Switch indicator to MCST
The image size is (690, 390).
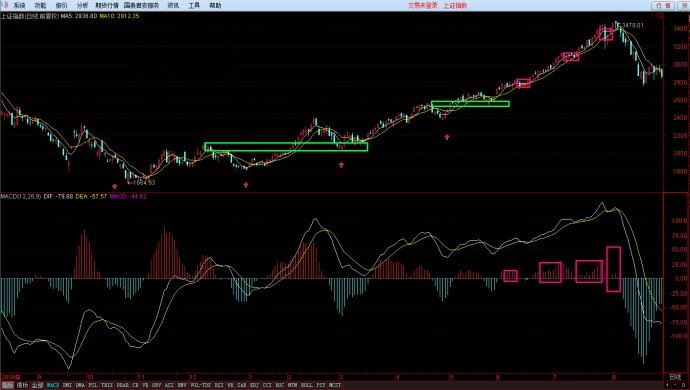point(335,385)
